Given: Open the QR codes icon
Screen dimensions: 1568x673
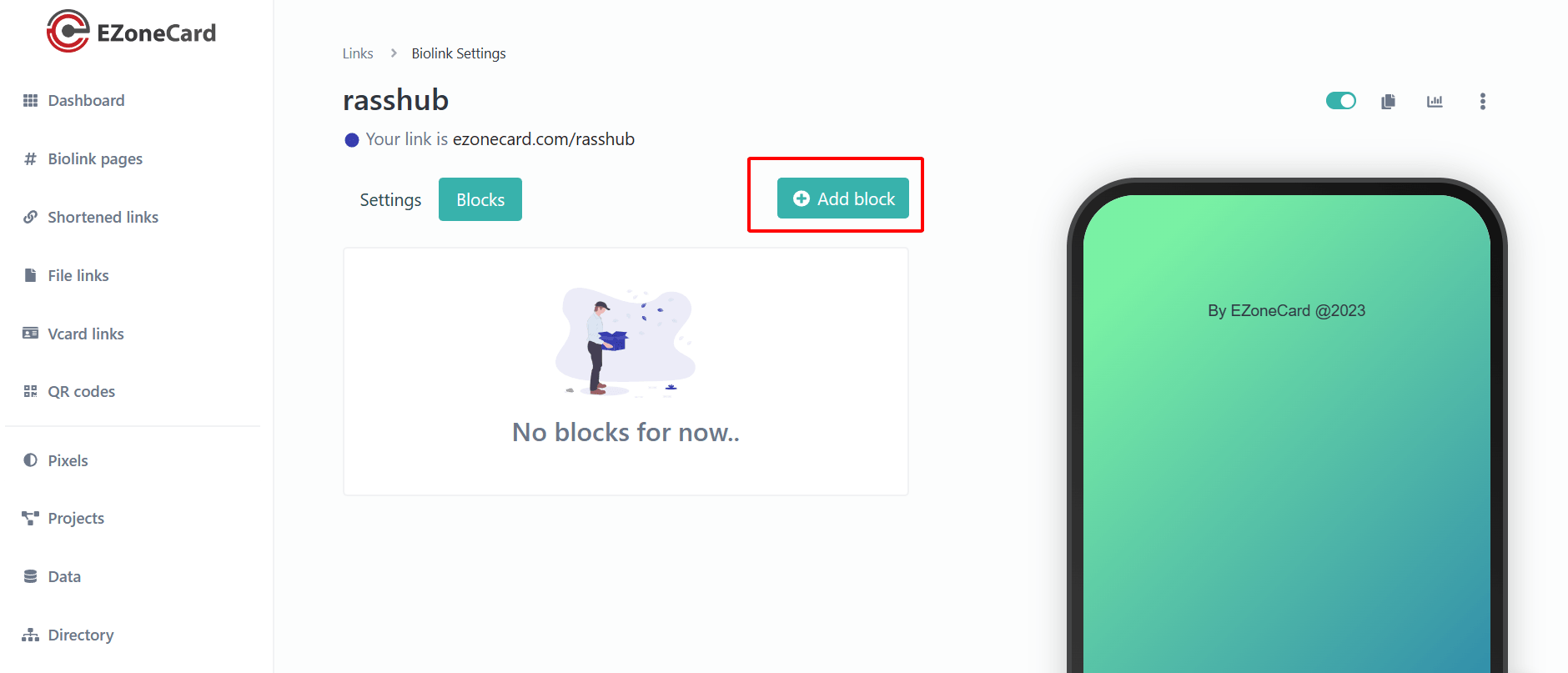Looking at the screenshot, I should [30, 391].
